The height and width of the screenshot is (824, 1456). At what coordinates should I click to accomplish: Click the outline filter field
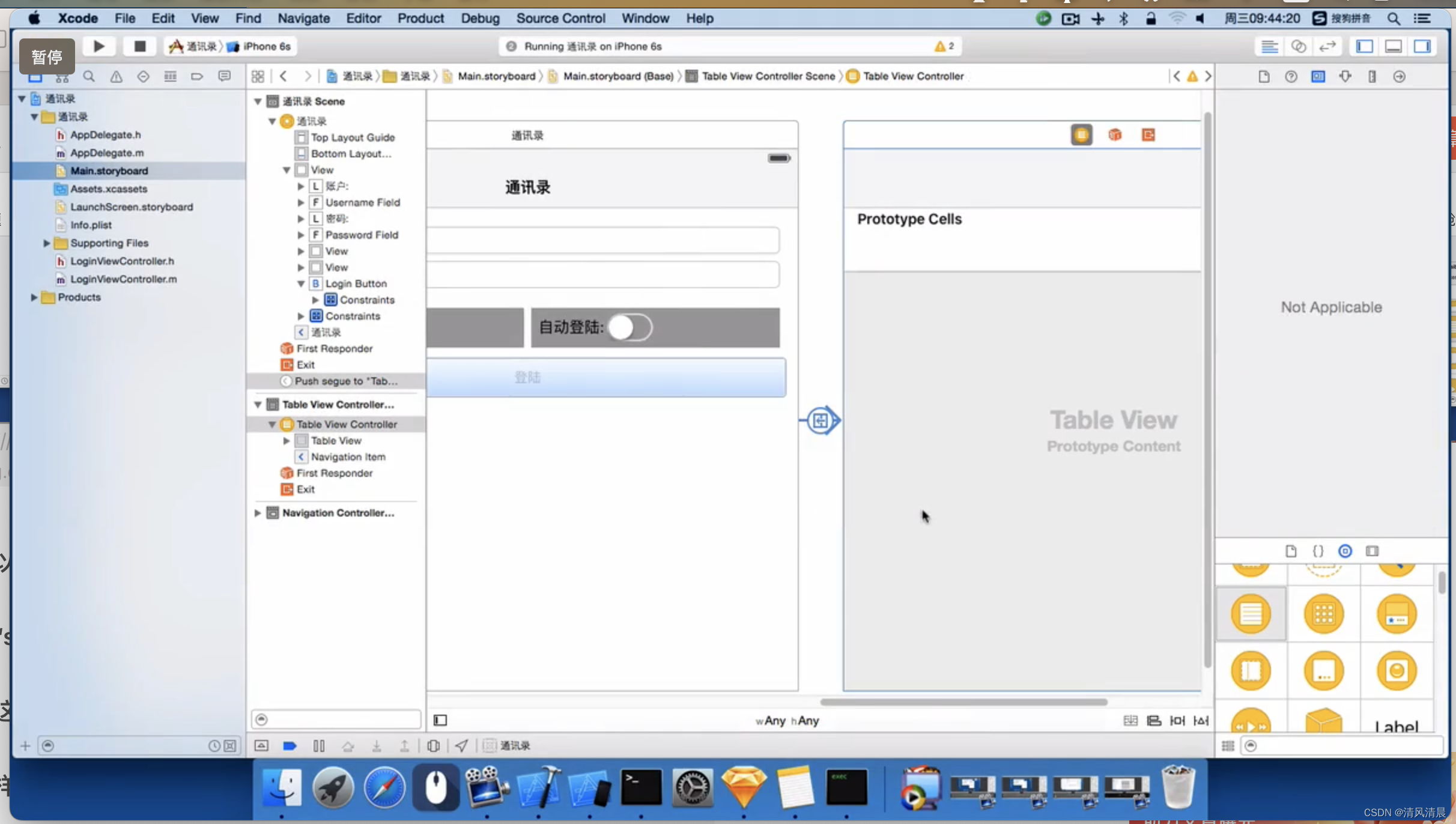[336, 719]
